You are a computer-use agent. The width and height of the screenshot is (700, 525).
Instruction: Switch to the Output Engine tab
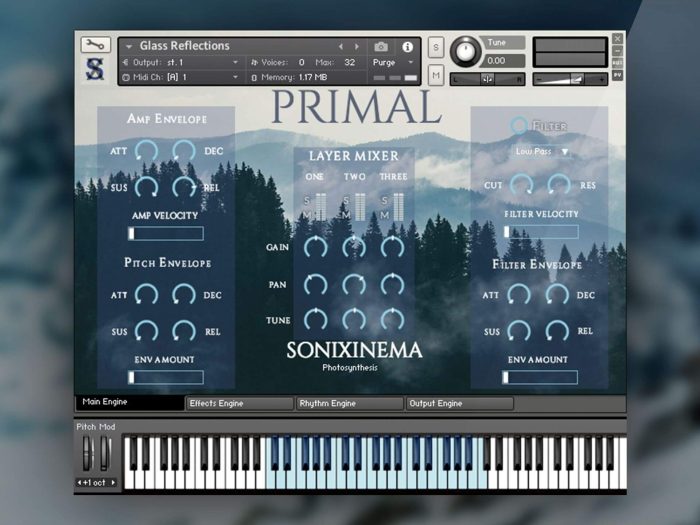pyautogui.click(x=460, y=404)
